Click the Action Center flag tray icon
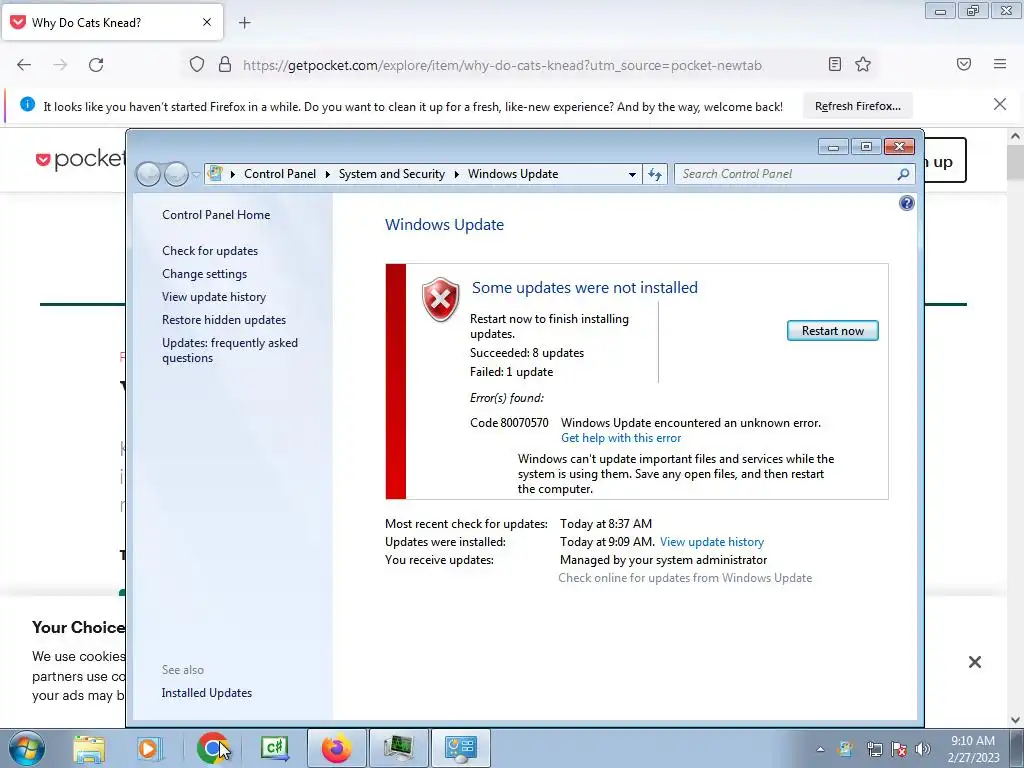Viewport: 1024px width, 768px height. (x=899, y=749)
